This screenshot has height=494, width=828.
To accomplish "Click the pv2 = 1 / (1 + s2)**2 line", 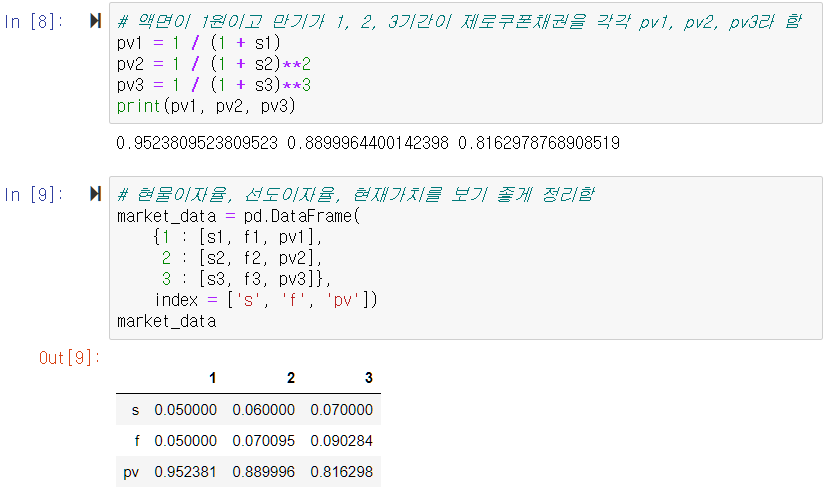I will click(214, 64).
